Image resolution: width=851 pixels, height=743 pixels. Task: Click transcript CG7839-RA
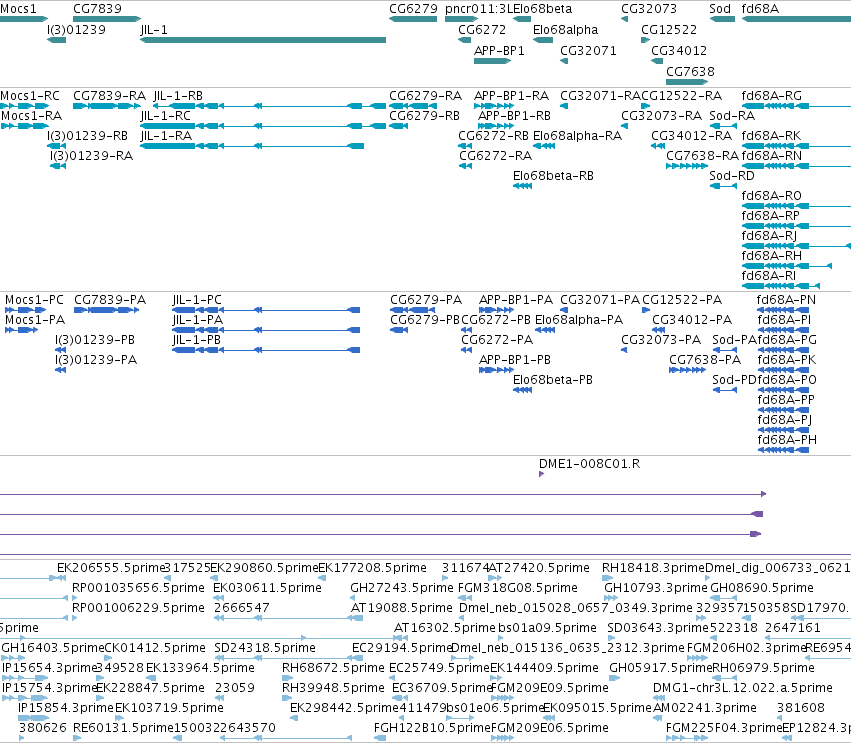pyautogui.click(x=107, y=106)
